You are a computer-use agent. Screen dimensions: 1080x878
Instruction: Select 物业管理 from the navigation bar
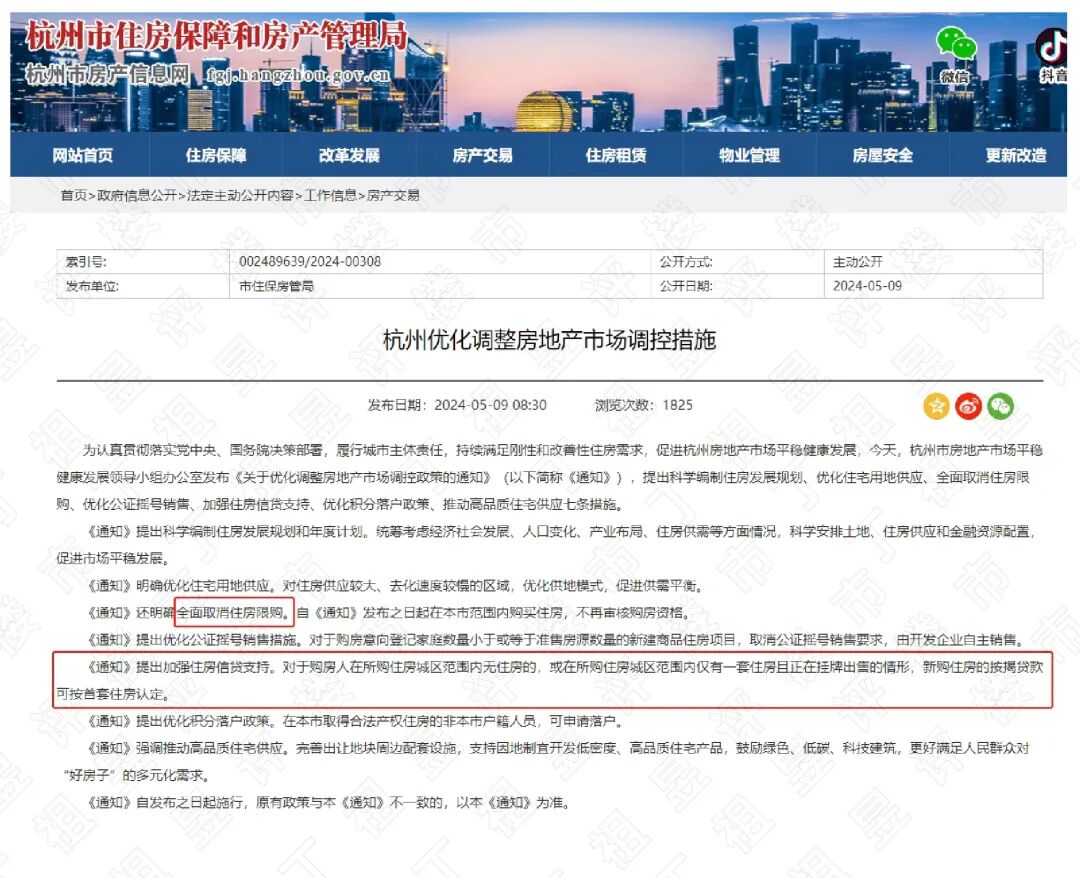point(750,155)
